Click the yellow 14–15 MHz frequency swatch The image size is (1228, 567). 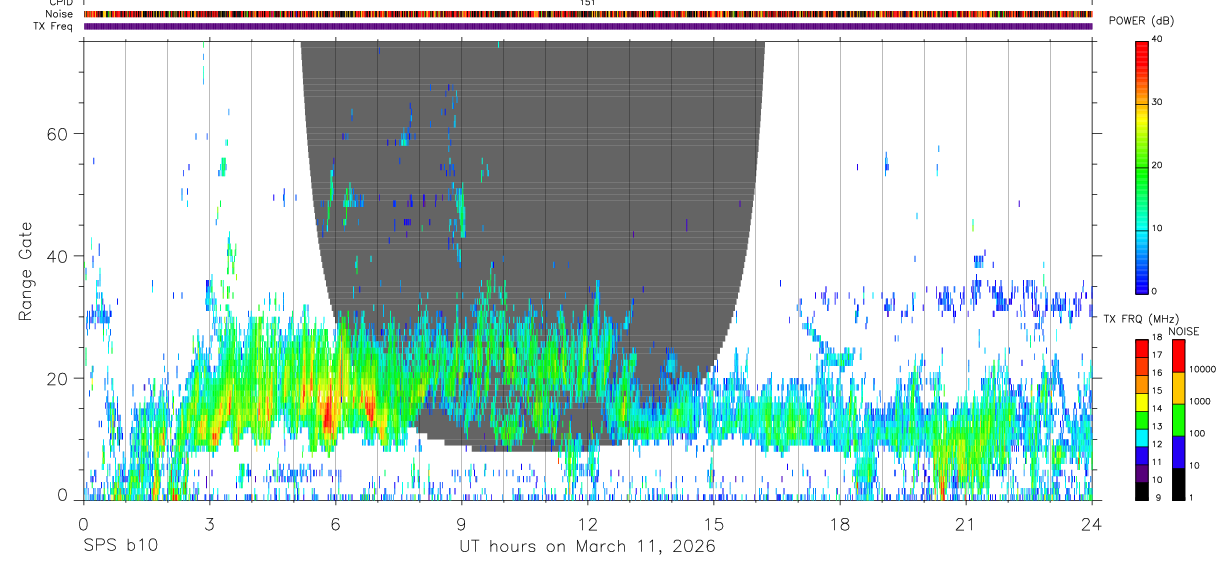coord(1141,401)
